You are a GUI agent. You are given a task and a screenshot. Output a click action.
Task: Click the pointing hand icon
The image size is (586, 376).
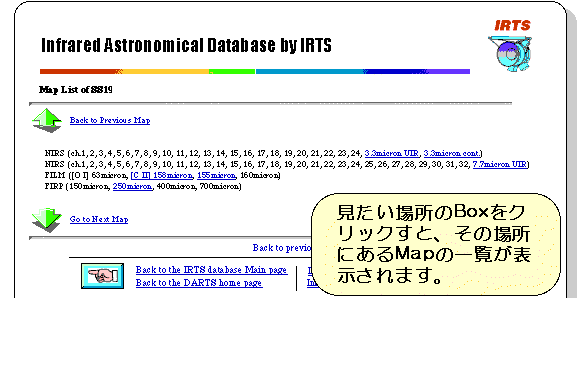coord(102,276)
